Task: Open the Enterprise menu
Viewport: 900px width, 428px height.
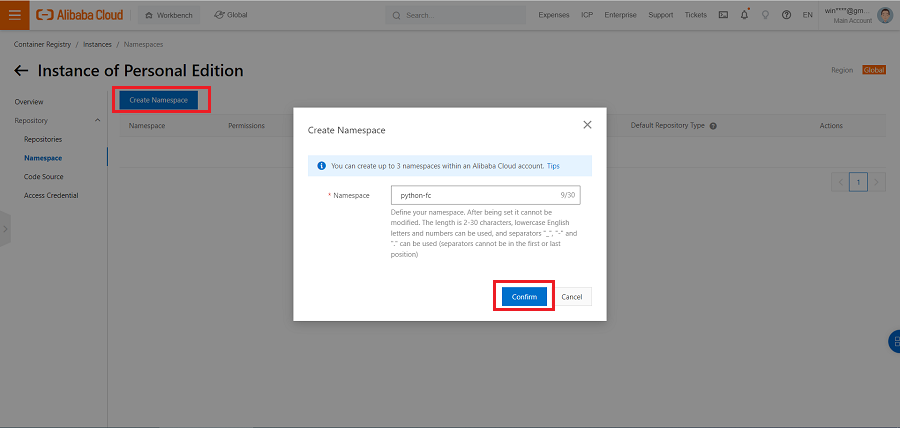Action: 620,15
